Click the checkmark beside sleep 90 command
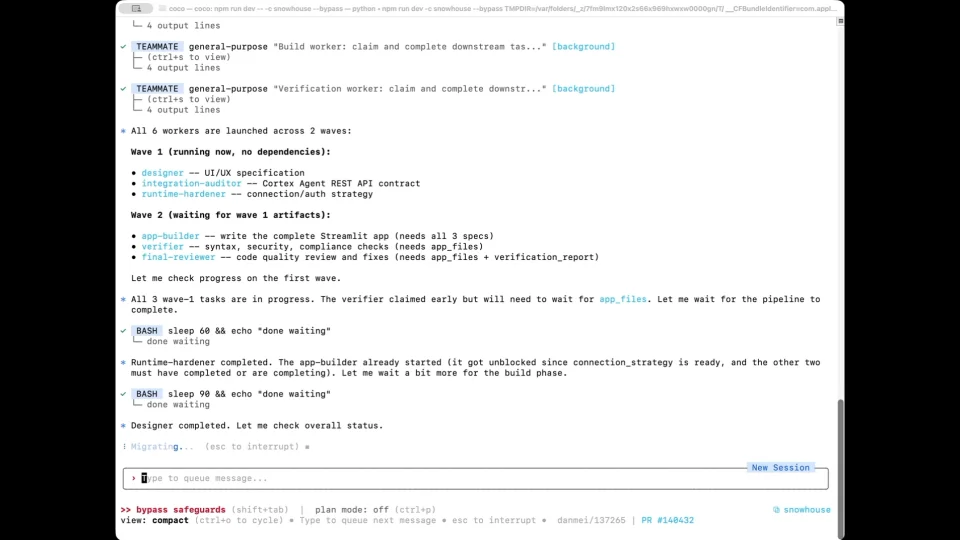Viewport: 960px width, 540px height. pos(124,394)
